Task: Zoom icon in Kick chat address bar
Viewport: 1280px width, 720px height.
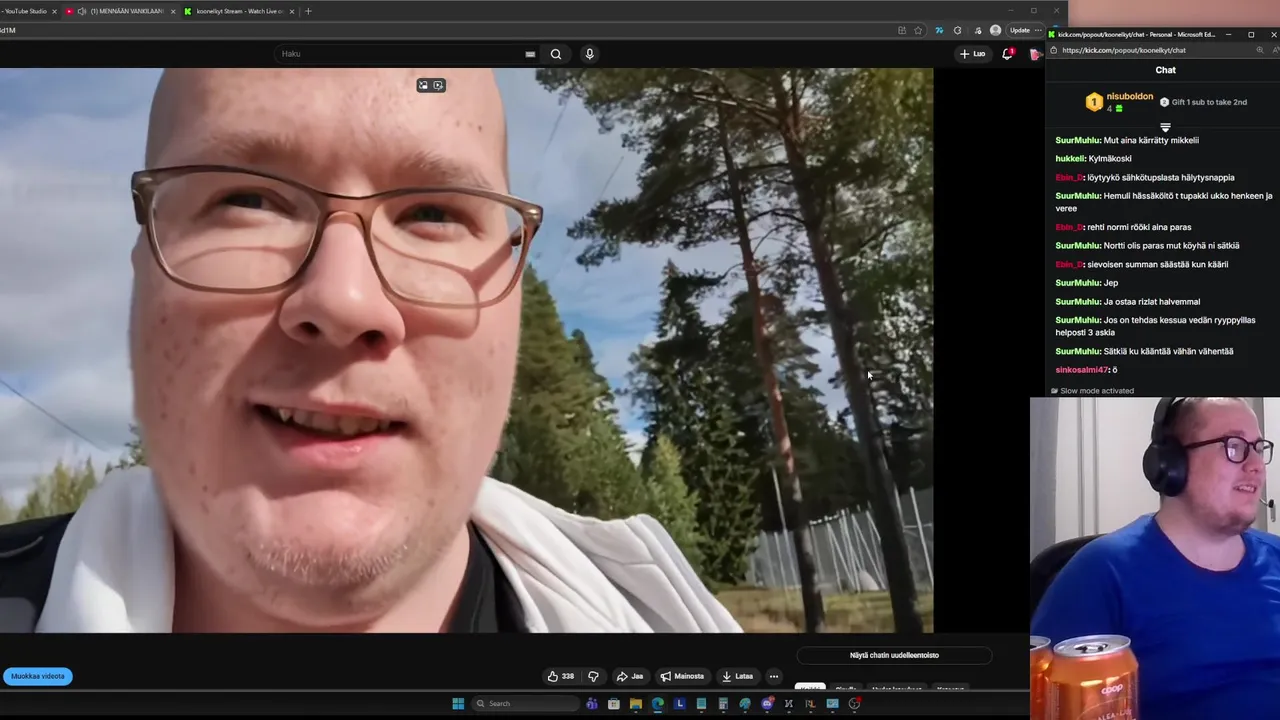Action: click(x=1260, y=50)
